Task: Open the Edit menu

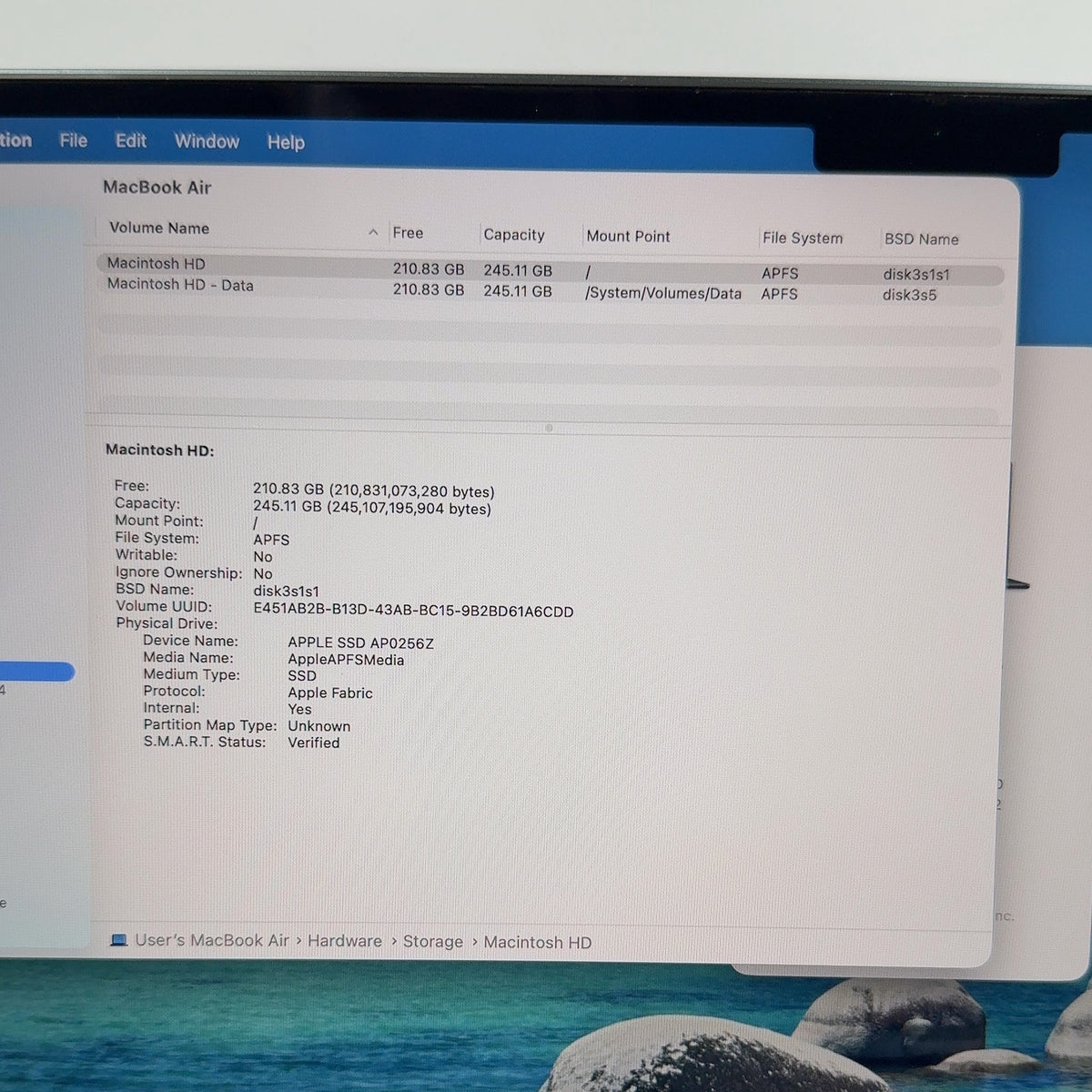Action: [131, 141]
